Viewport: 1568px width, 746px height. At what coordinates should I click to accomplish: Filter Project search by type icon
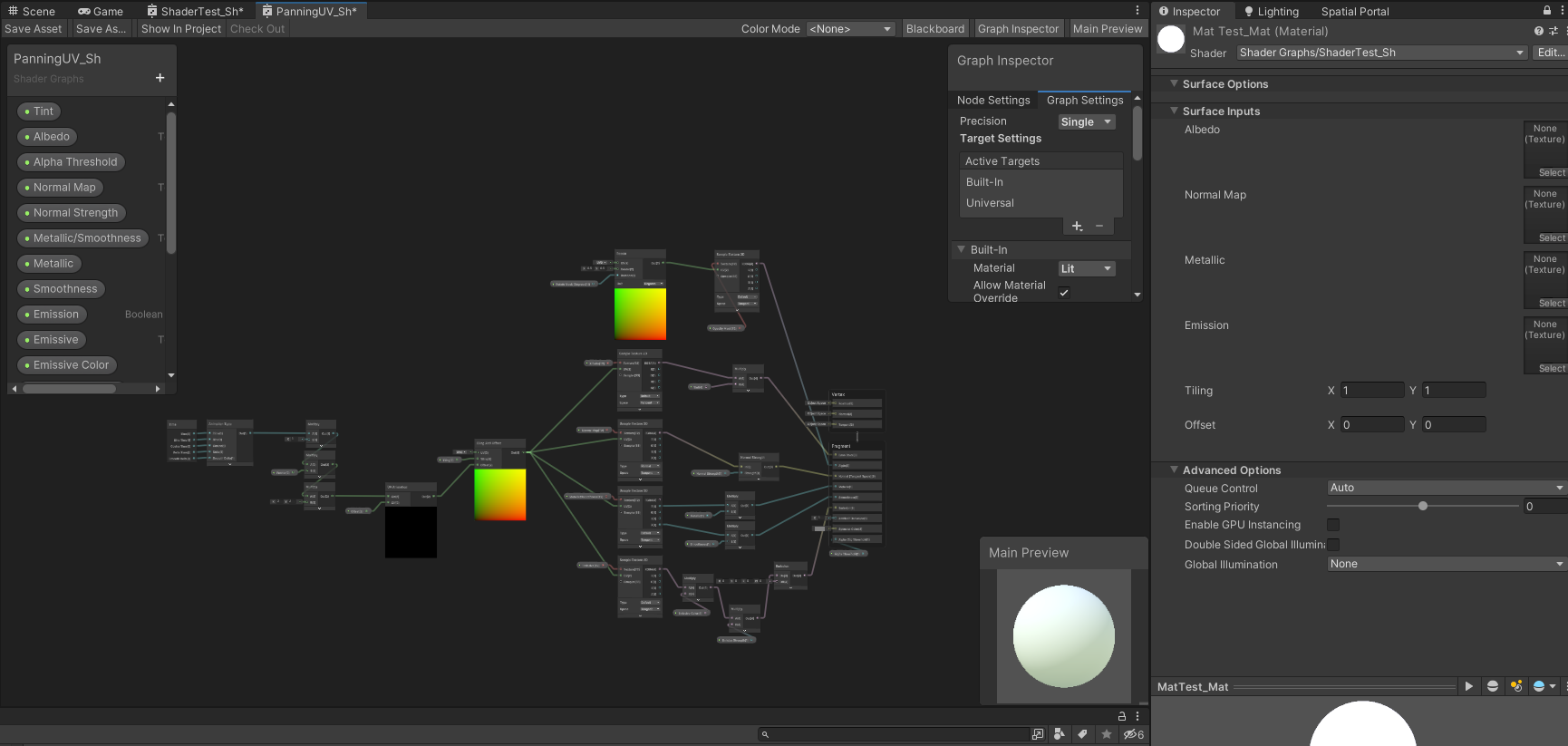coord(1060,734)
